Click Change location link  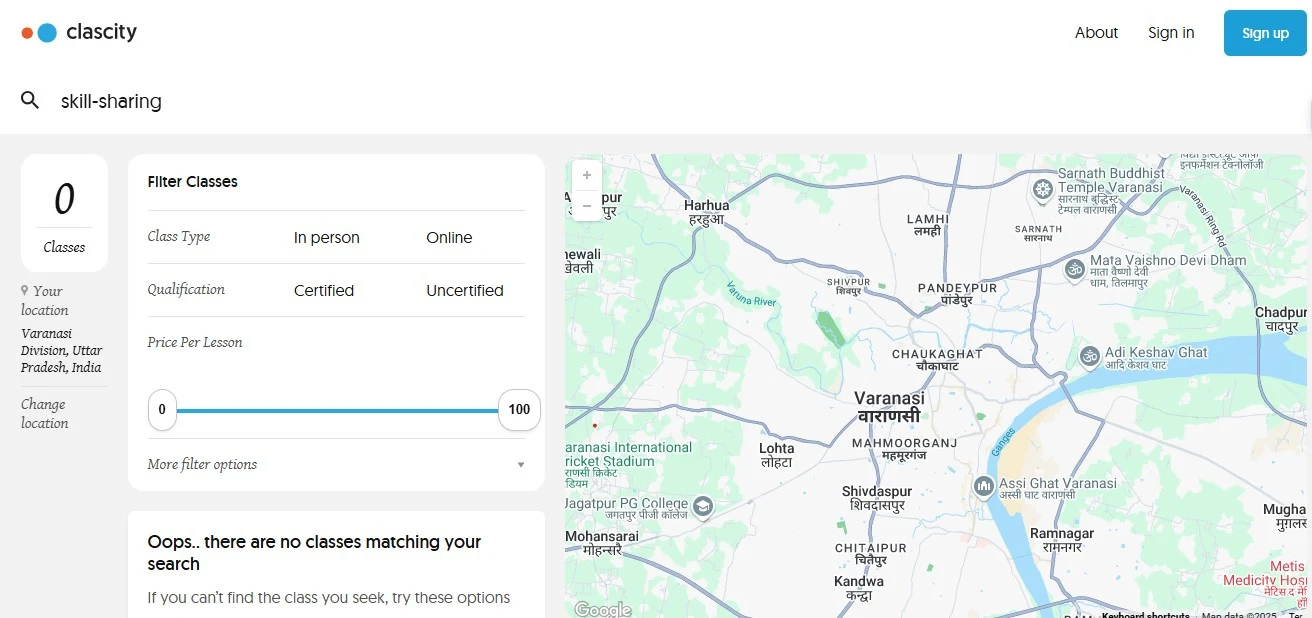point(45,413)
